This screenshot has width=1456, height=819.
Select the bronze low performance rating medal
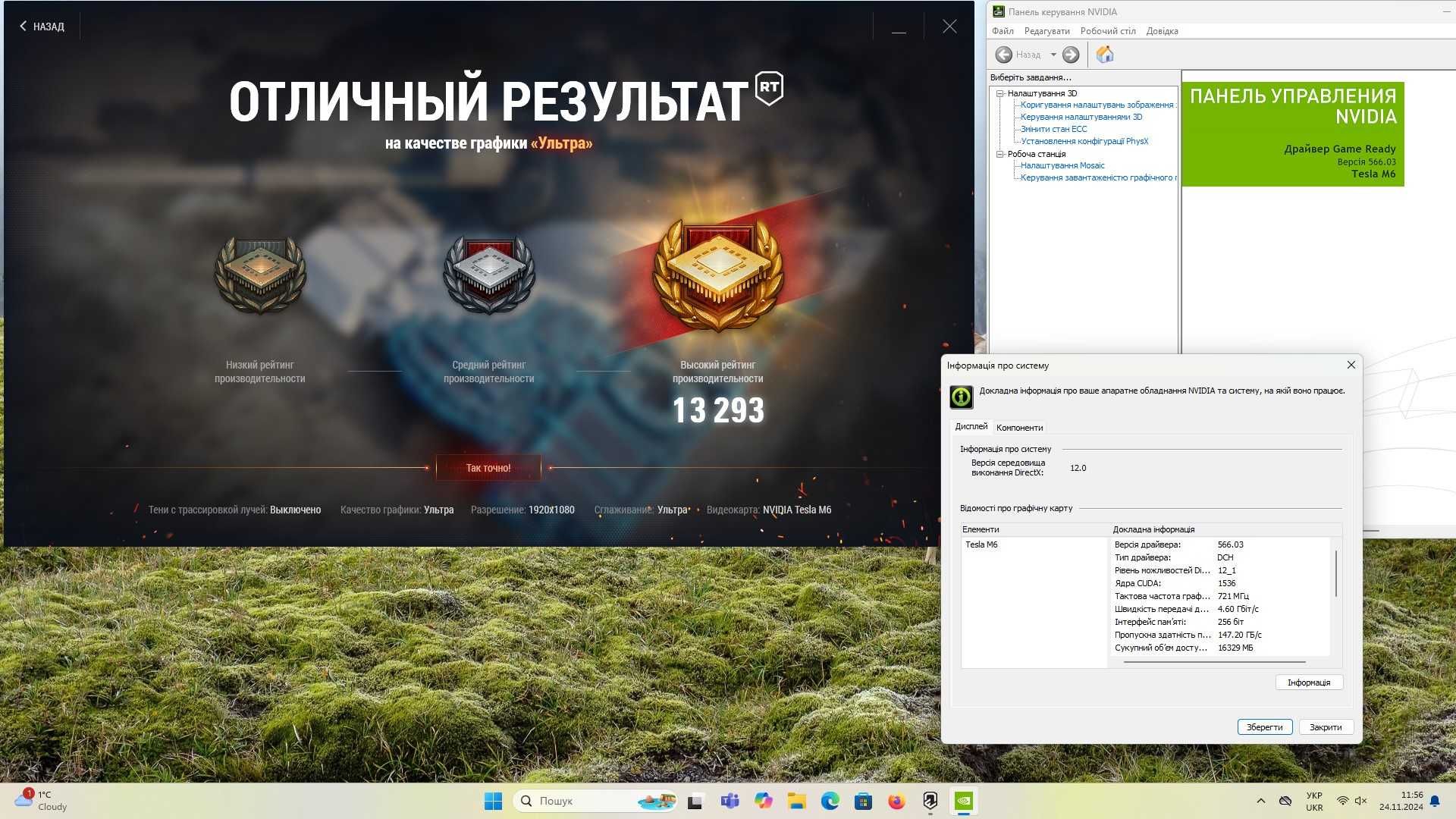[x=260, y=275]
